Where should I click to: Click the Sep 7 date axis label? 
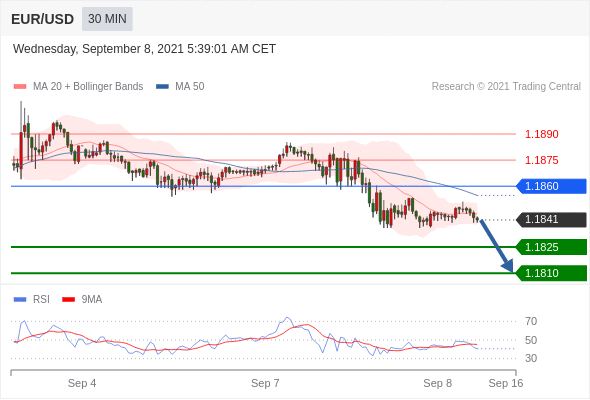point(265,383)
